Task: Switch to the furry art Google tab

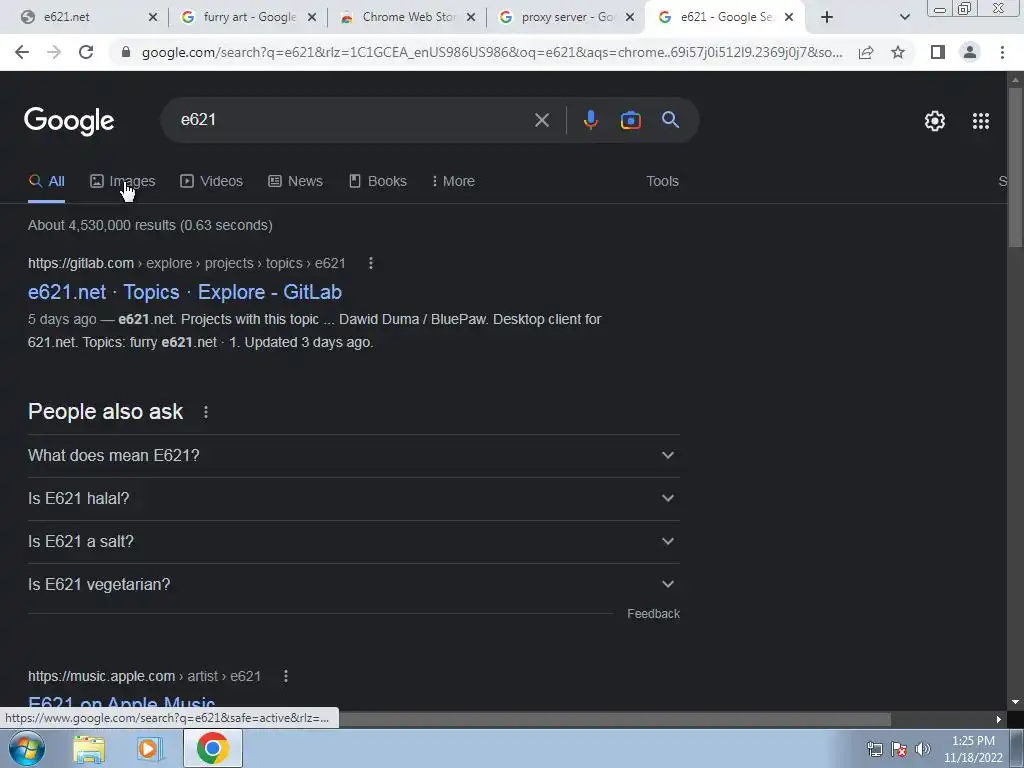Action: [249, 17]
